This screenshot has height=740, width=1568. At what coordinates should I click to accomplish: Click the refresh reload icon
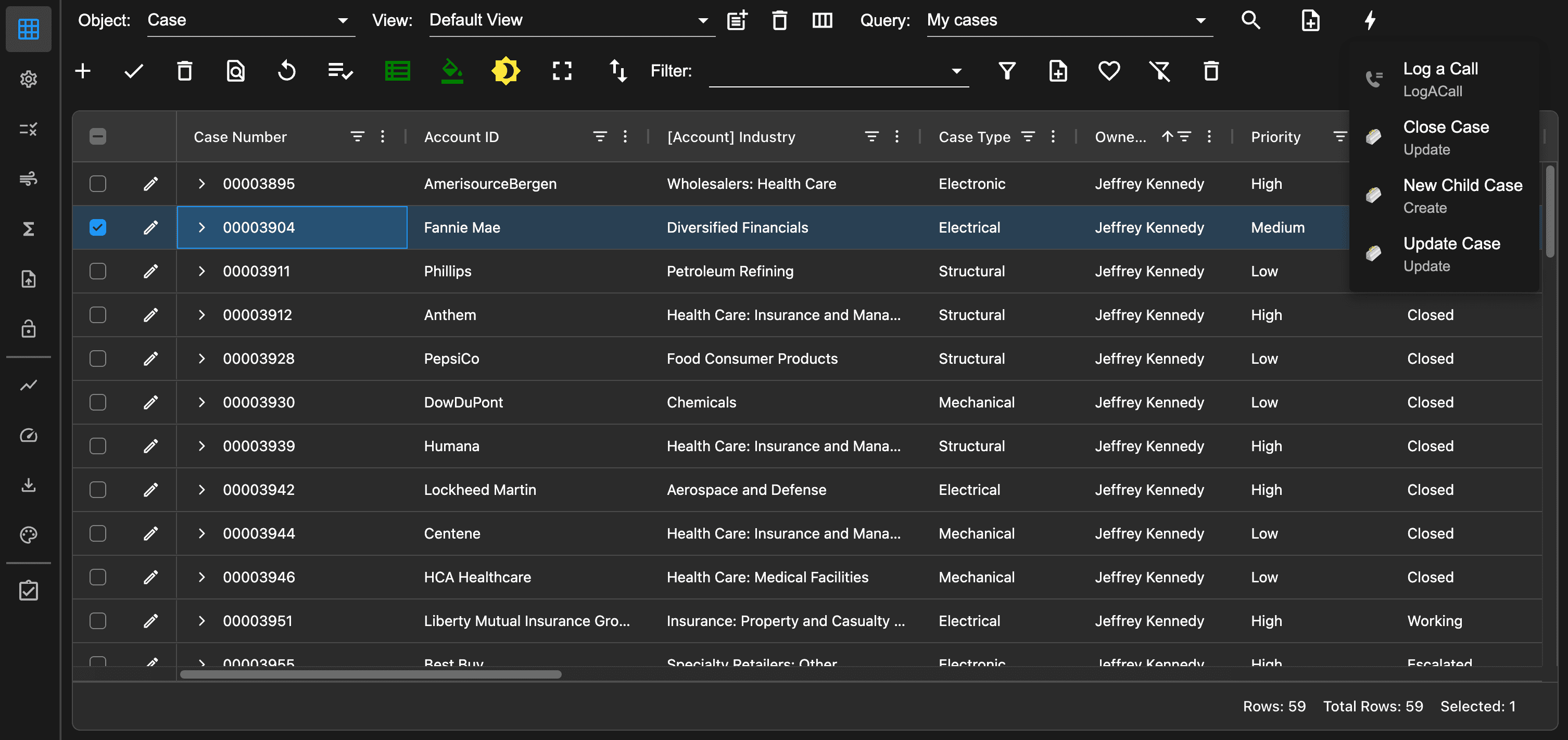[287, 71]
